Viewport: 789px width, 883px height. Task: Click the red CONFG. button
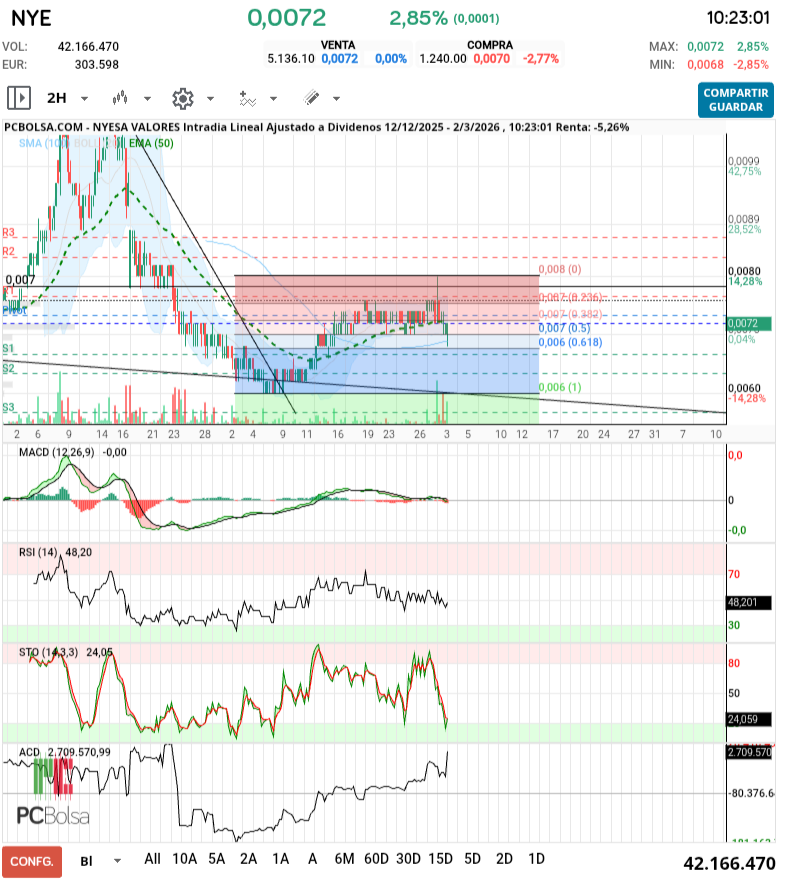coord(31,861)
